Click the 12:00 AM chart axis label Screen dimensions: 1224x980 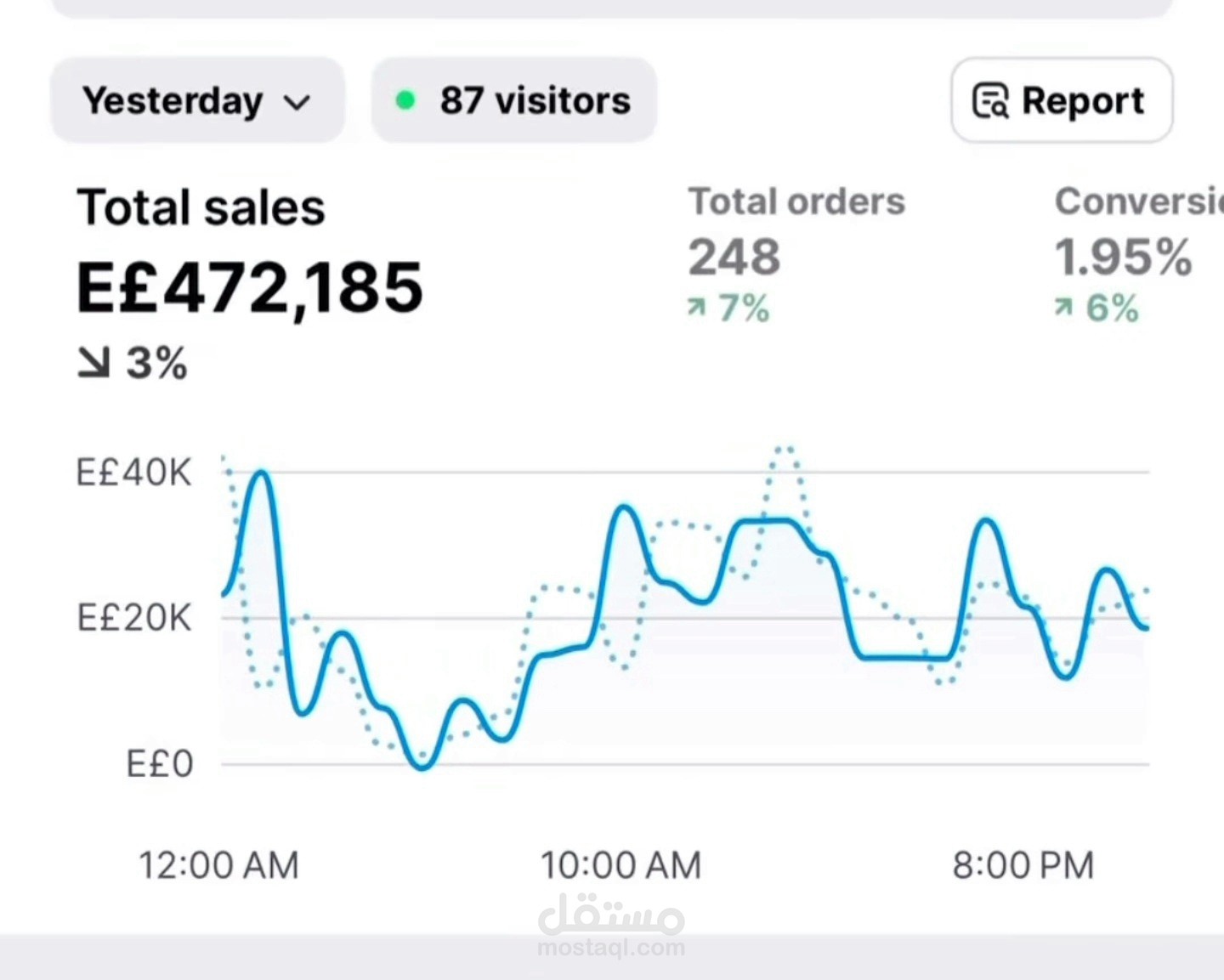point(218,866)
